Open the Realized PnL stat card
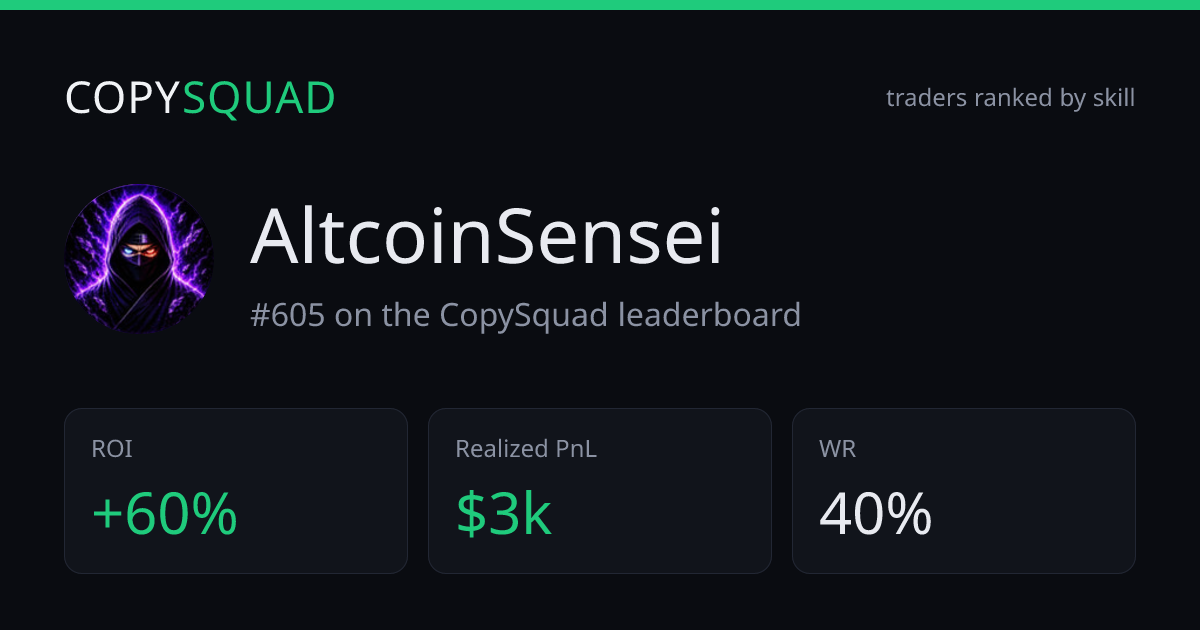This screenshot has width=1200, height=630. (600, 491)
